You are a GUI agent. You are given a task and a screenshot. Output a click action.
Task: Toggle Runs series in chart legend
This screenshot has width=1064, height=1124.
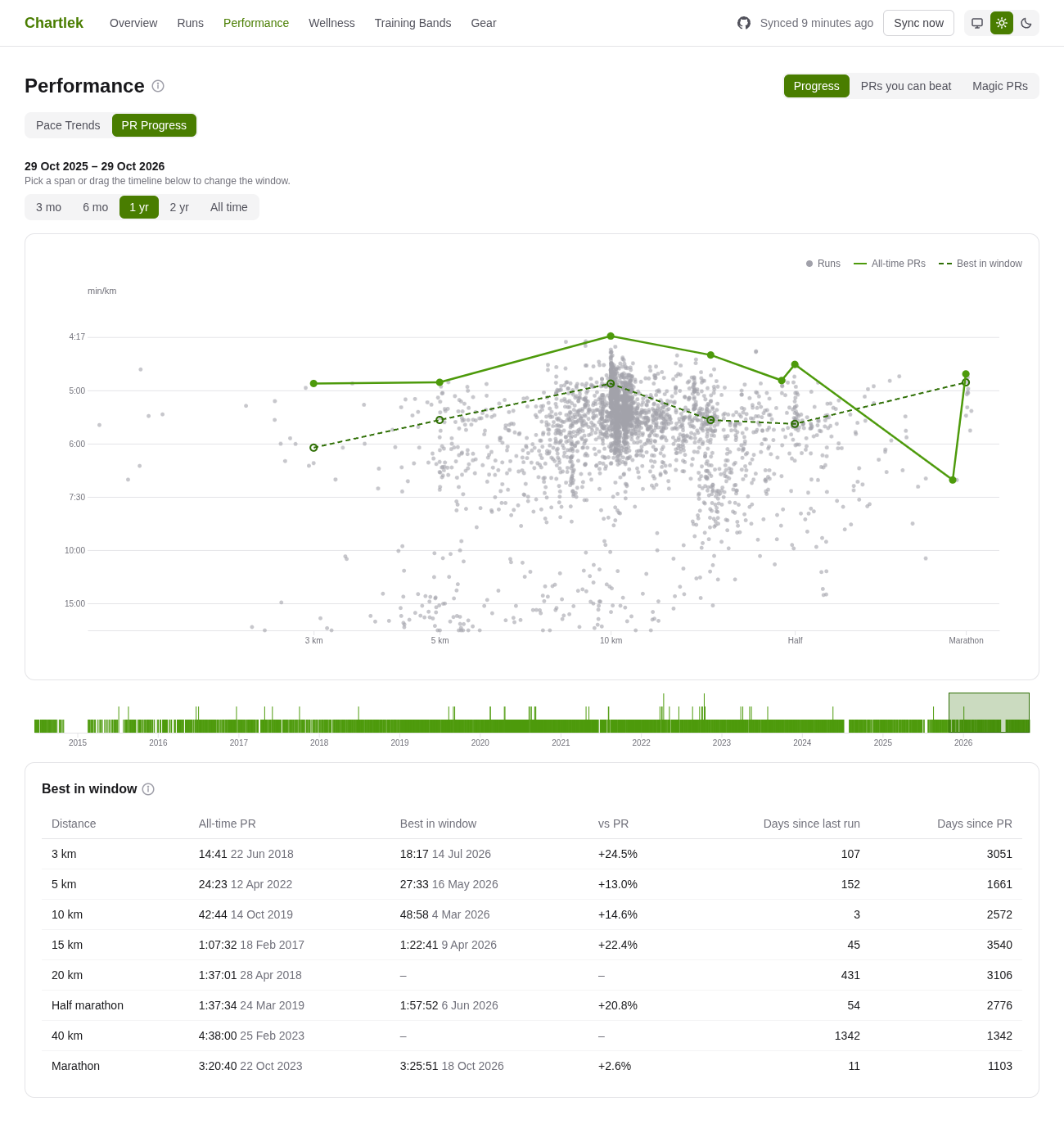point(823,264)
